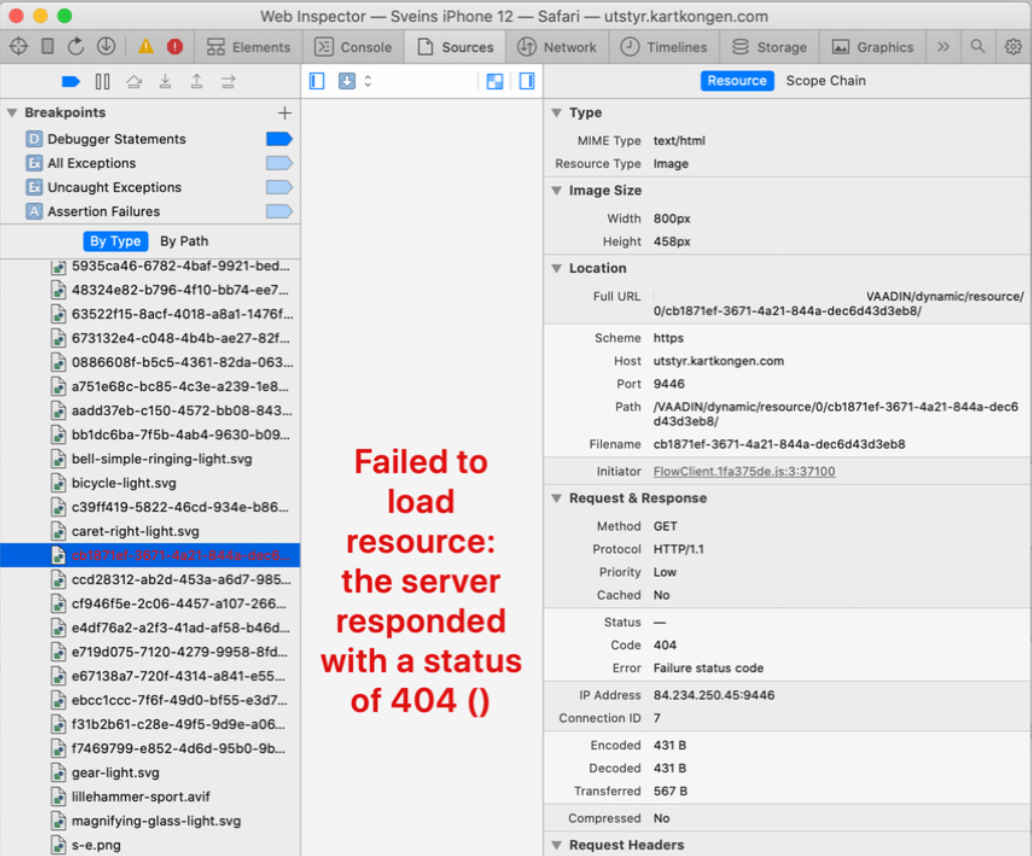Disable the Debugger Statements breakpoint
The width and height of the screenshot is (1032, 856).
coord(278,139)
